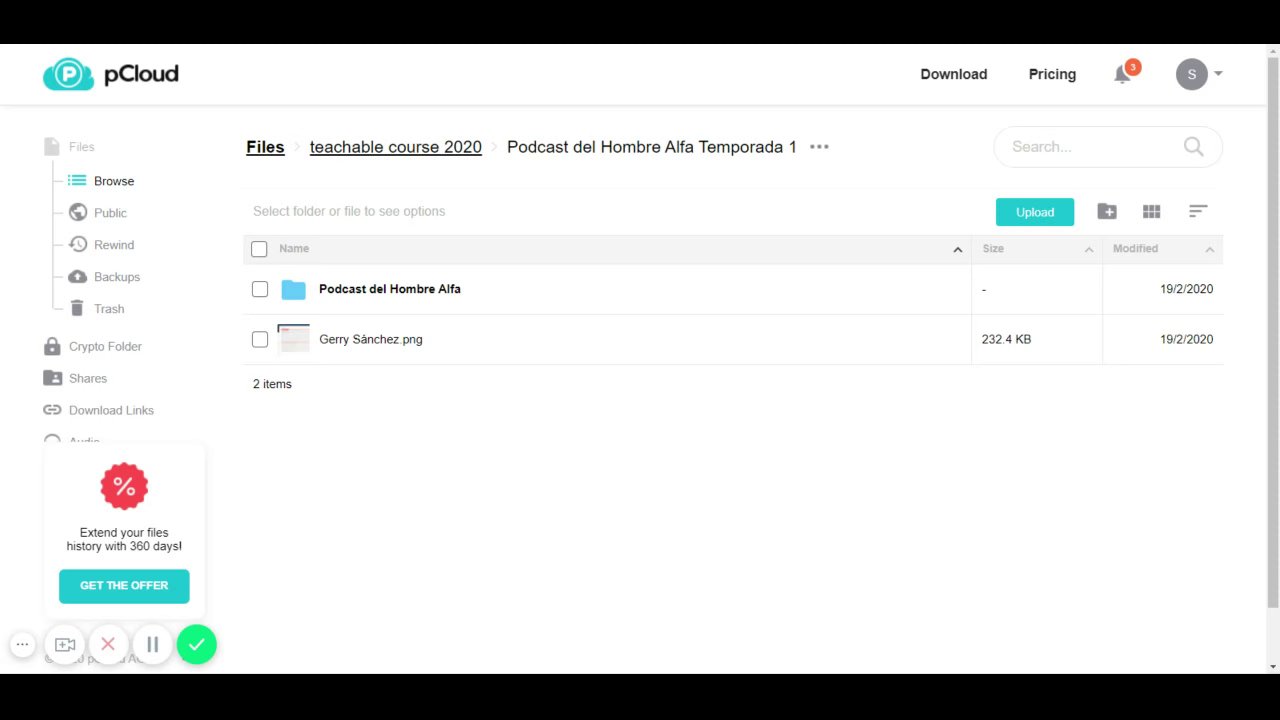This screenshot has width=1280, height=720.
Task: Open the Backups cloud icon
Action: point(77,276)
